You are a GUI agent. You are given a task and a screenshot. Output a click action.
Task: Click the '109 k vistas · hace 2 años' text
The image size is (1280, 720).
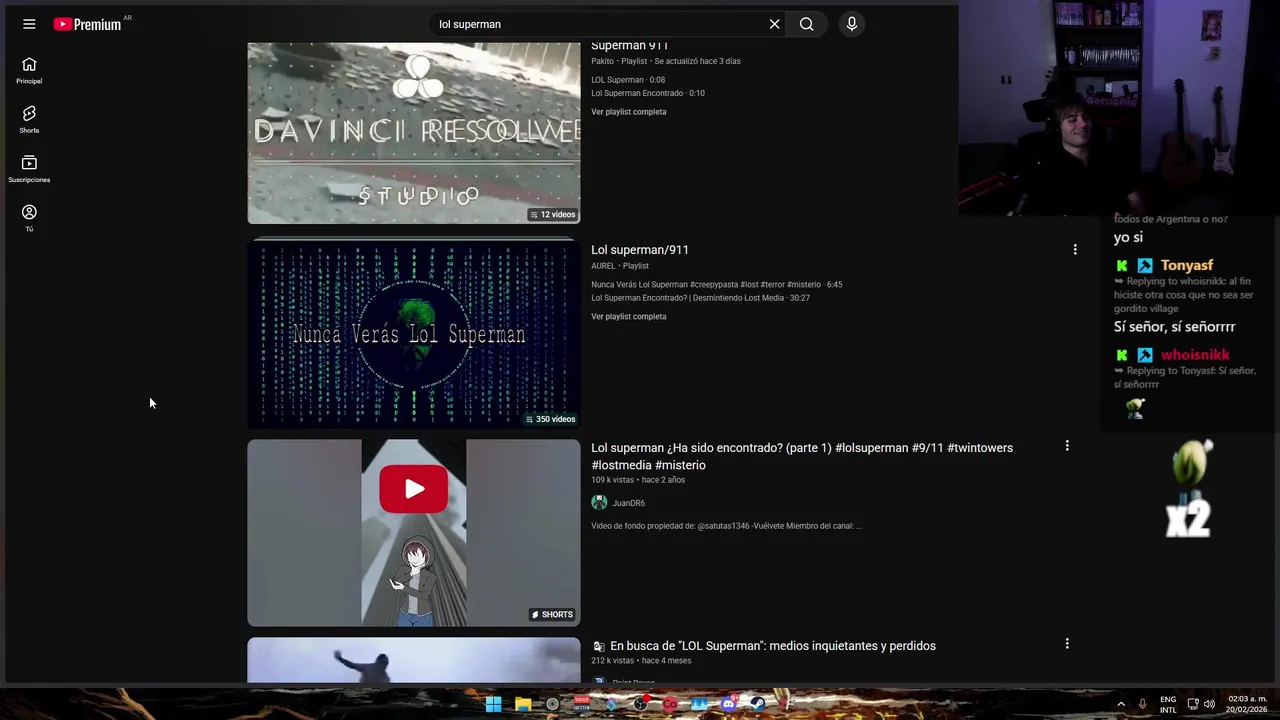[x=638, y=480]
